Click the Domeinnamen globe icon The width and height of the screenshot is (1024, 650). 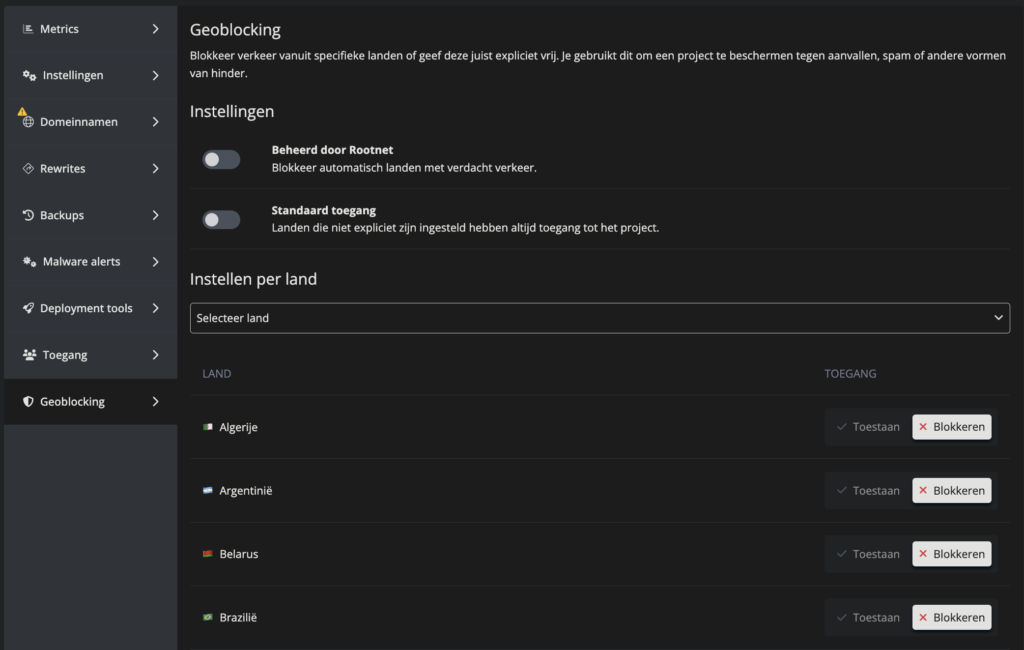point(28,122)
